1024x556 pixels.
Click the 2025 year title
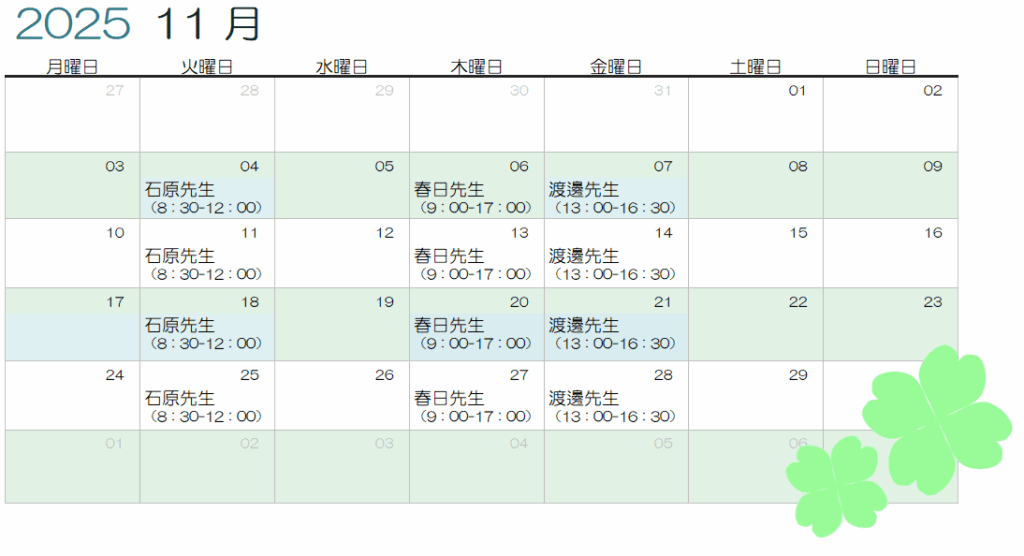pyautogui.click(x=73, y=24)
